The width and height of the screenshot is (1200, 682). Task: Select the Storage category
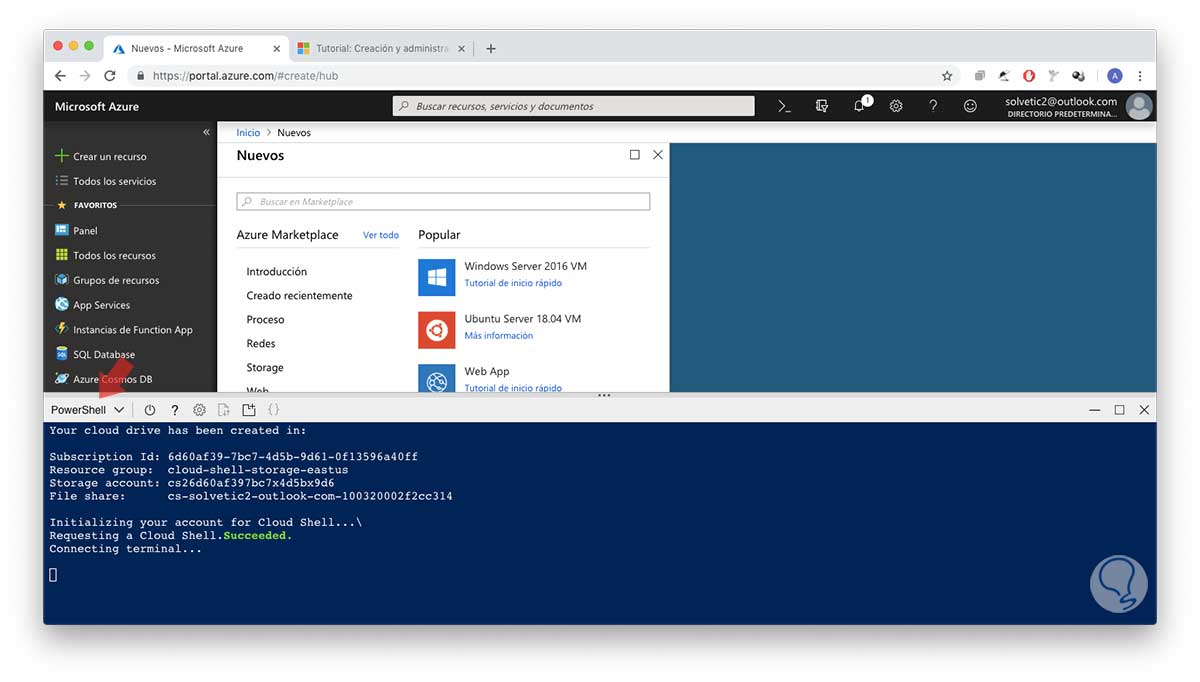(265, 367)
